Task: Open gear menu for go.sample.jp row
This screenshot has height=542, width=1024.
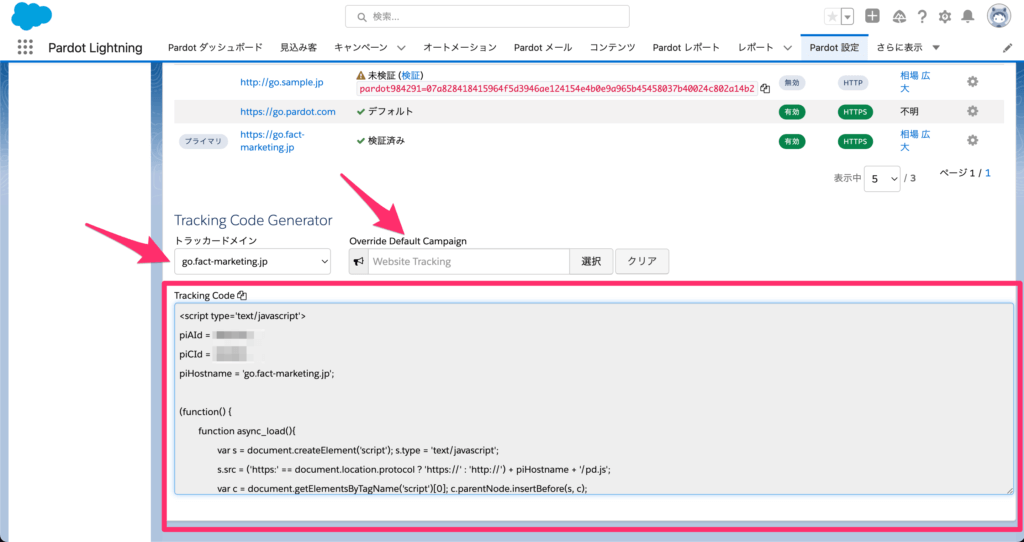Action: click(972, 82)
